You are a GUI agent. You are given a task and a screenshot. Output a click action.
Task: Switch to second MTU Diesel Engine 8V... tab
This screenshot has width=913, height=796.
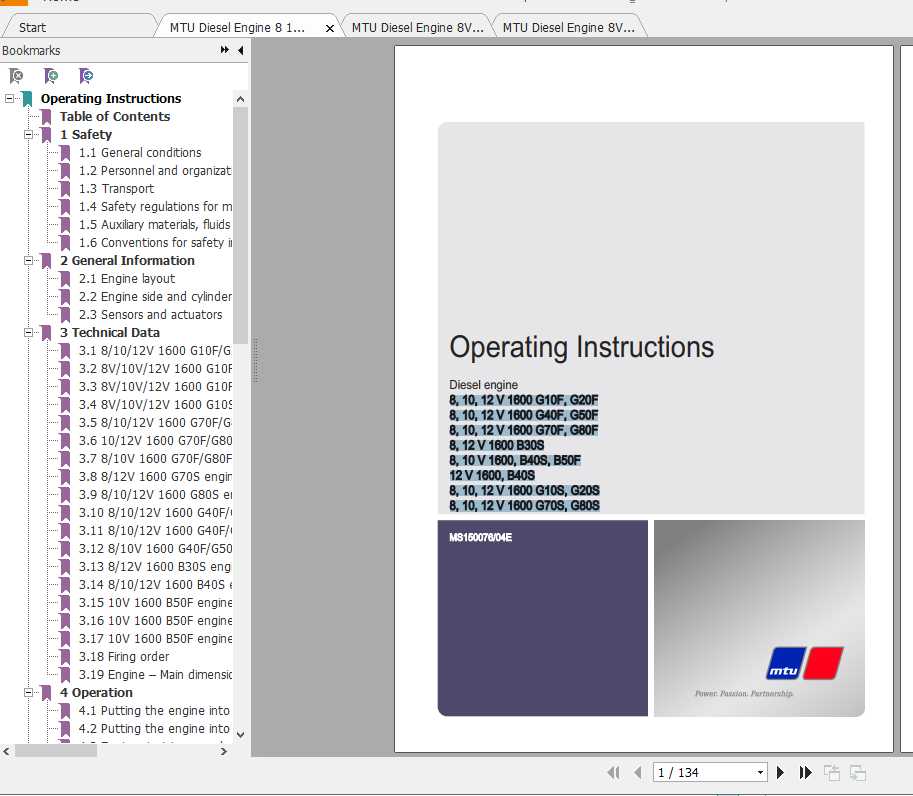(x=417, y=27)
